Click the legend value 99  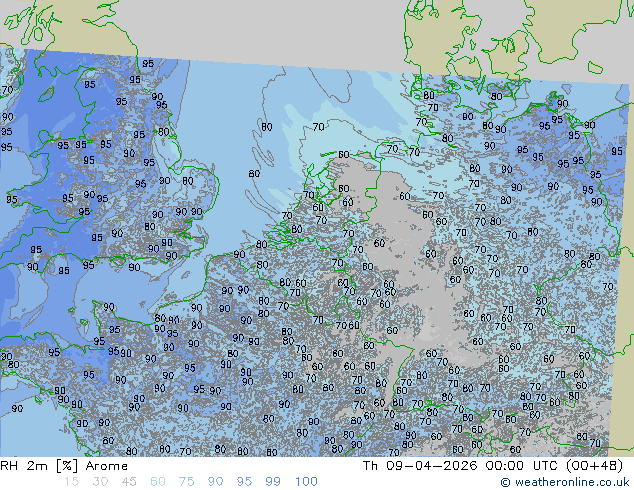pyautogui.click(x=273, y=482)
